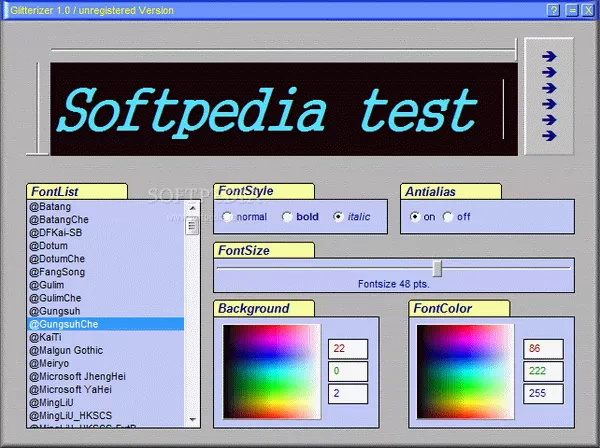The image size is (600, 448).
Task: Select the @FangSong font
Action: [106, 272]
